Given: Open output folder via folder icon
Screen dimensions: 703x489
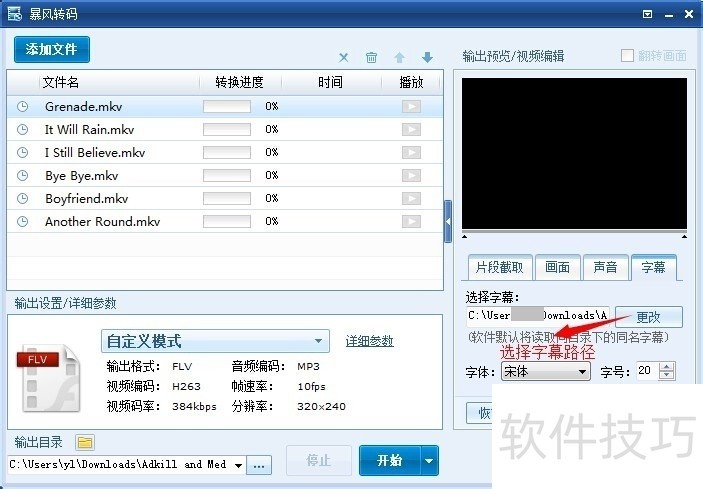Looking at the screenshot, I should coord(85,443).
